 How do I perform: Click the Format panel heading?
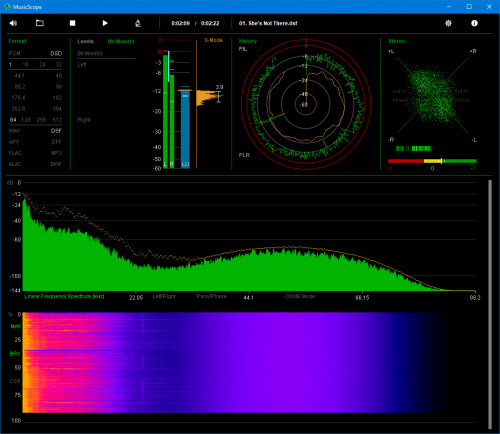click(x=17, y=41)
